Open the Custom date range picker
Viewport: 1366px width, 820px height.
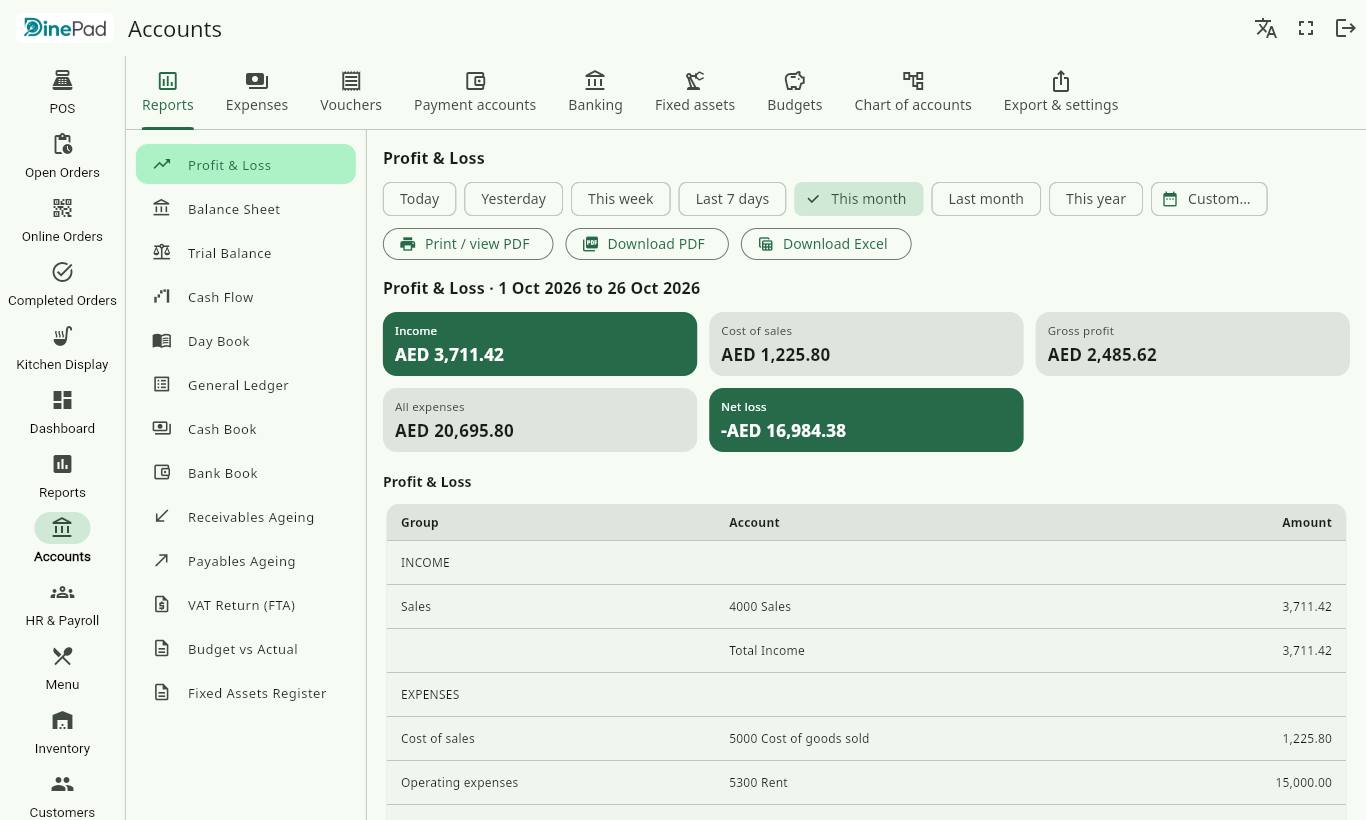(1209, 199)
